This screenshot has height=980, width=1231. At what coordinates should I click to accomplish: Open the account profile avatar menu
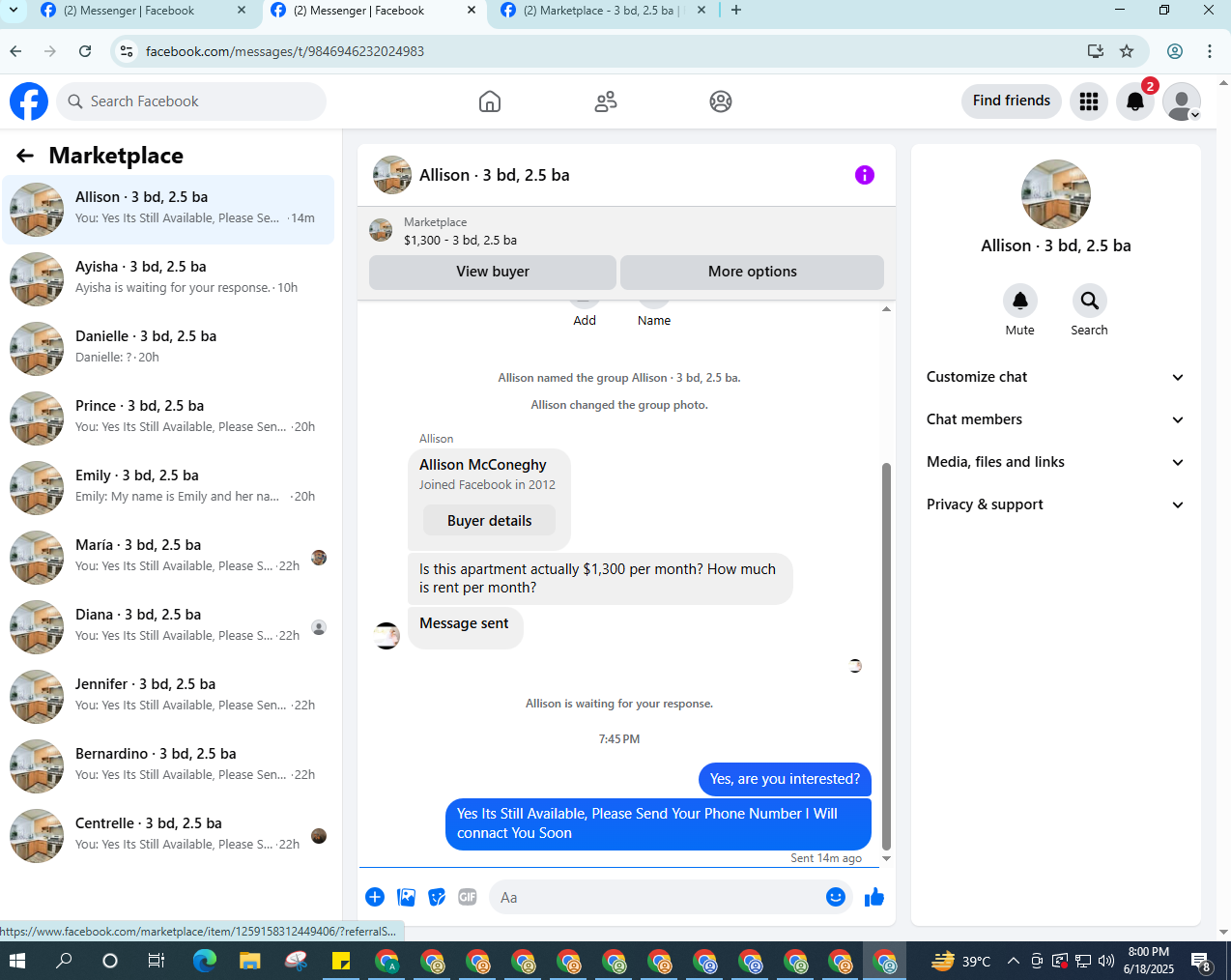[x=1182, y=101]
